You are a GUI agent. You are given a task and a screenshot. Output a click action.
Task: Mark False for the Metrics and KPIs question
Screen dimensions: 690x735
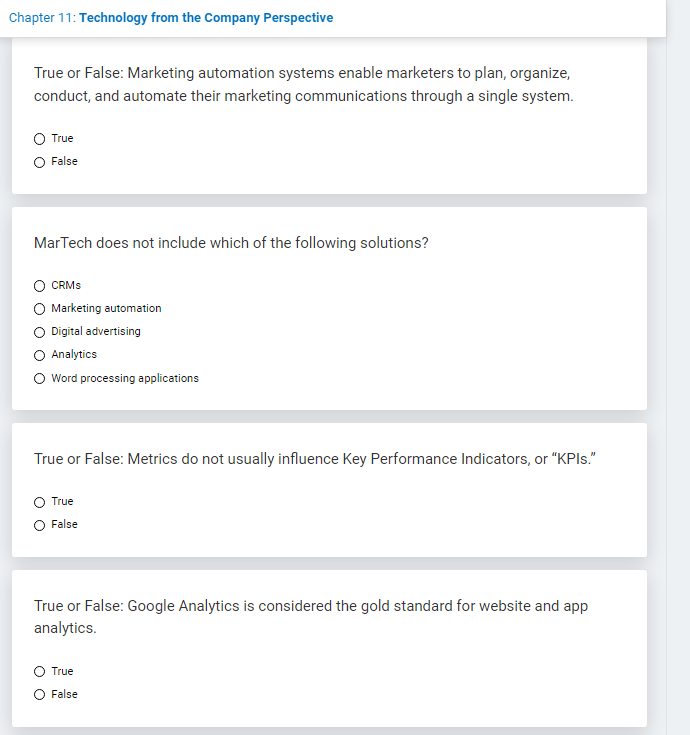coord(40,525)
